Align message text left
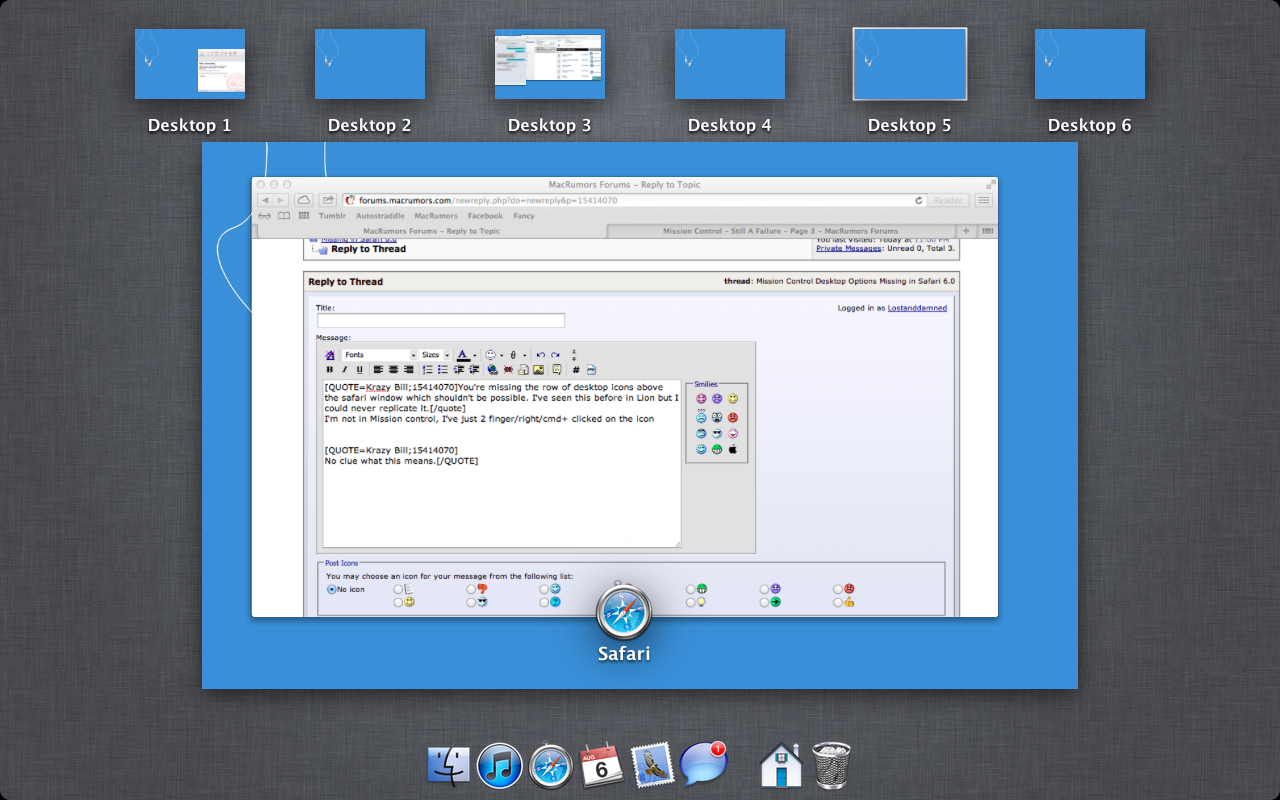Image resolution: width=1280 pixels, height=800 pixels. (x=378, y=369)
